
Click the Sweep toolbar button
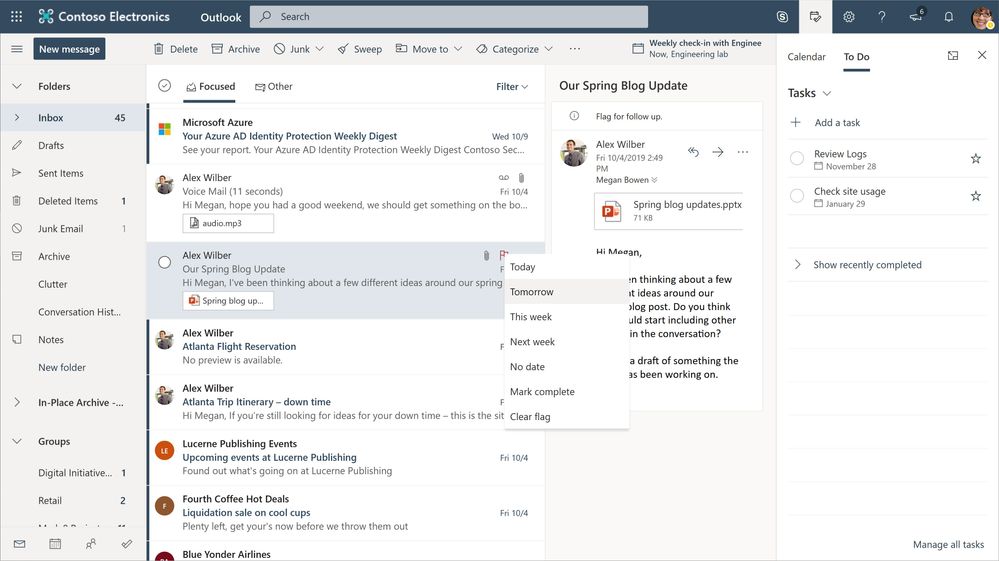pyautogui.click(x=360, y=49)
